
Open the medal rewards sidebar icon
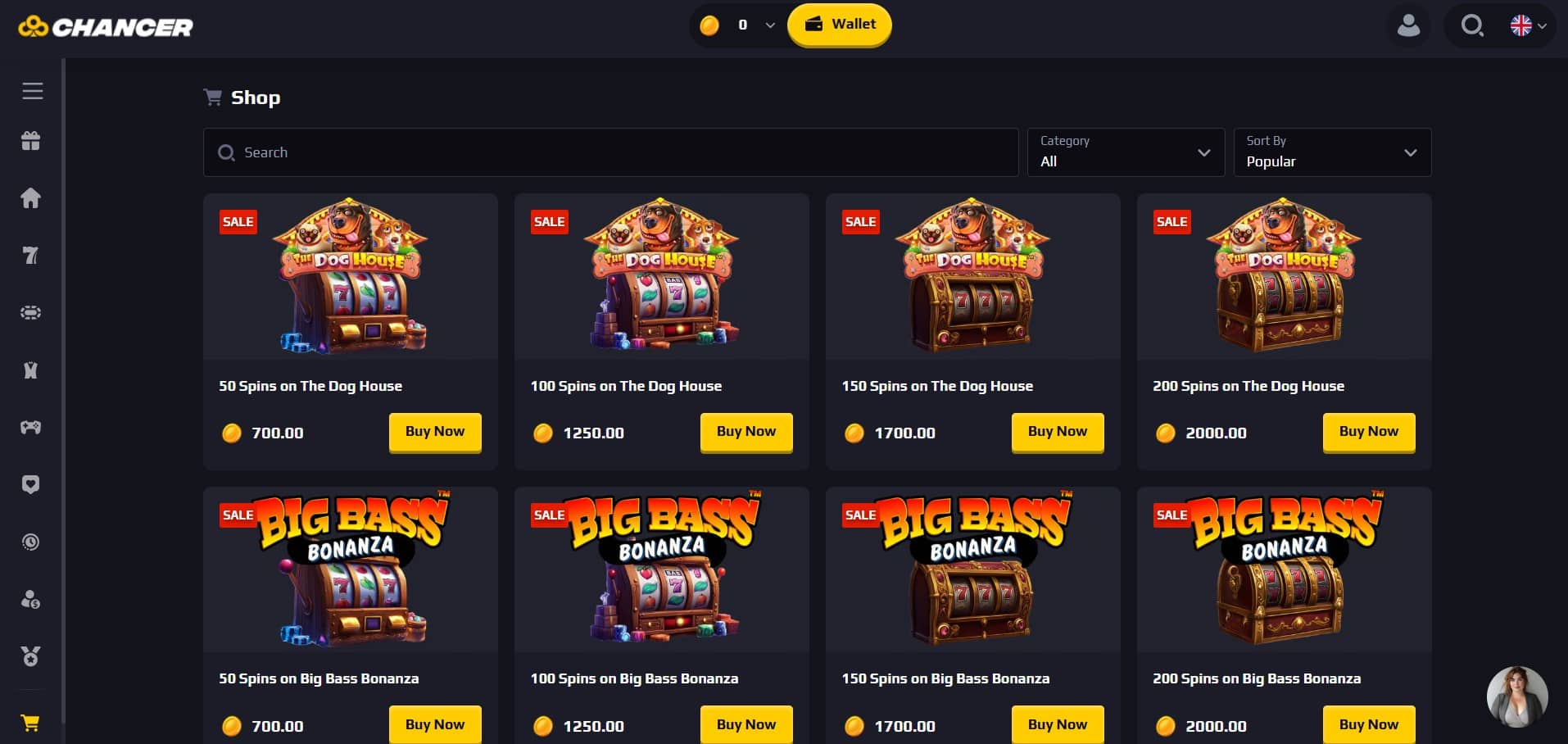pos(31,656)
